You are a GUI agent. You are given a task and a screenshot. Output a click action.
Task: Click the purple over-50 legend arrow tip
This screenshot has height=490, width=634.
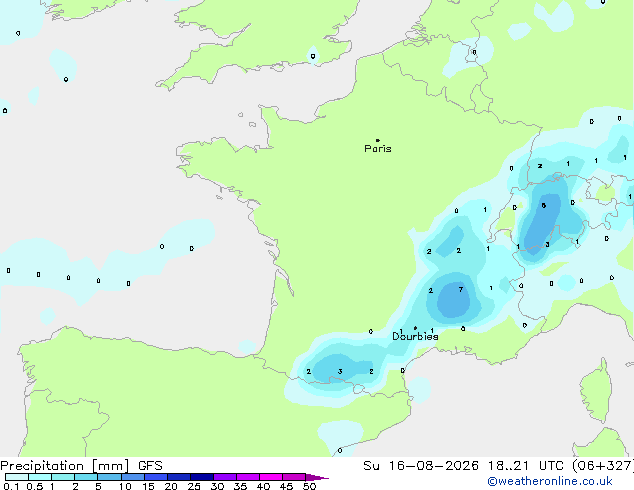point(317,477)
